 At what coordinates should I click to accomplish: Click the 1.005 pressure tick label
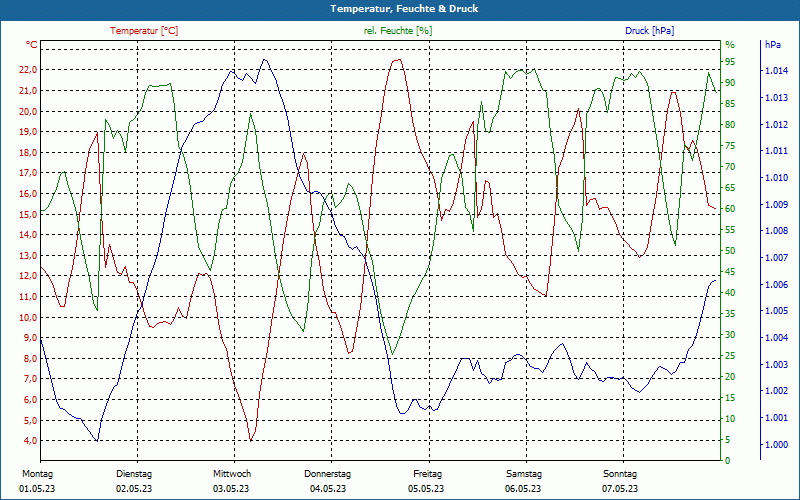point(776,311)
